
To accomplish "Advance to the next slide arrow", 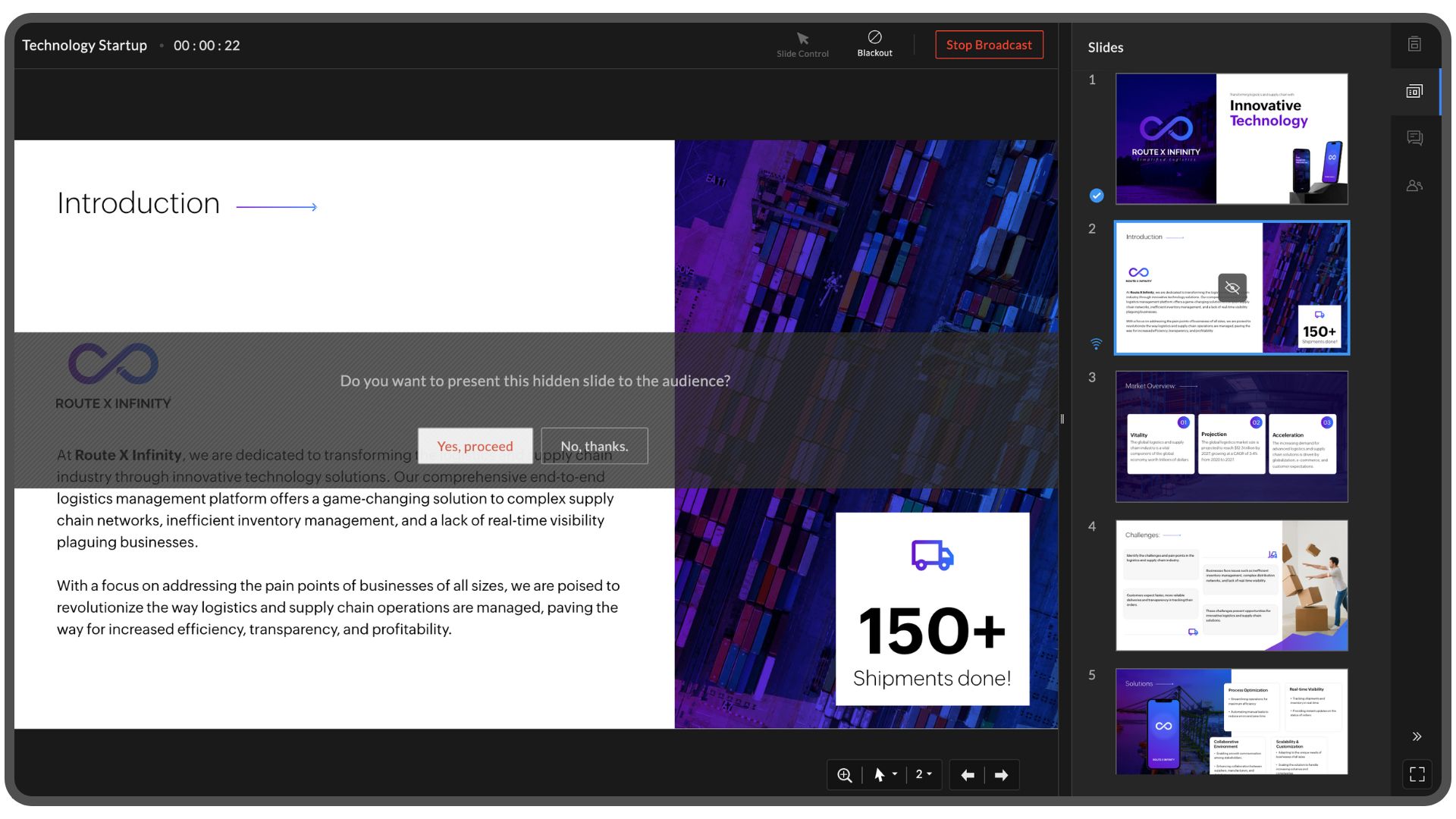I will [1001, 775].
